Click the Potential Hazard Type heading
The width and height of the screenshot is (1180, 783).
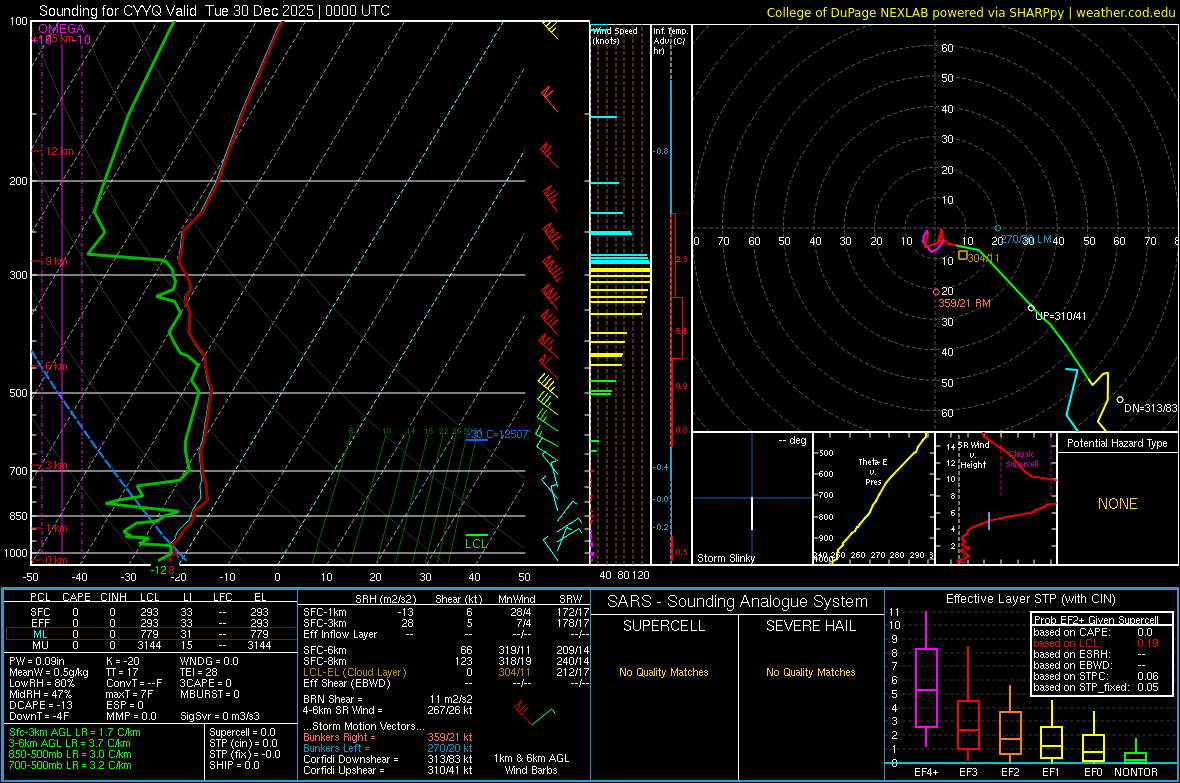(x=1118, y=443)
